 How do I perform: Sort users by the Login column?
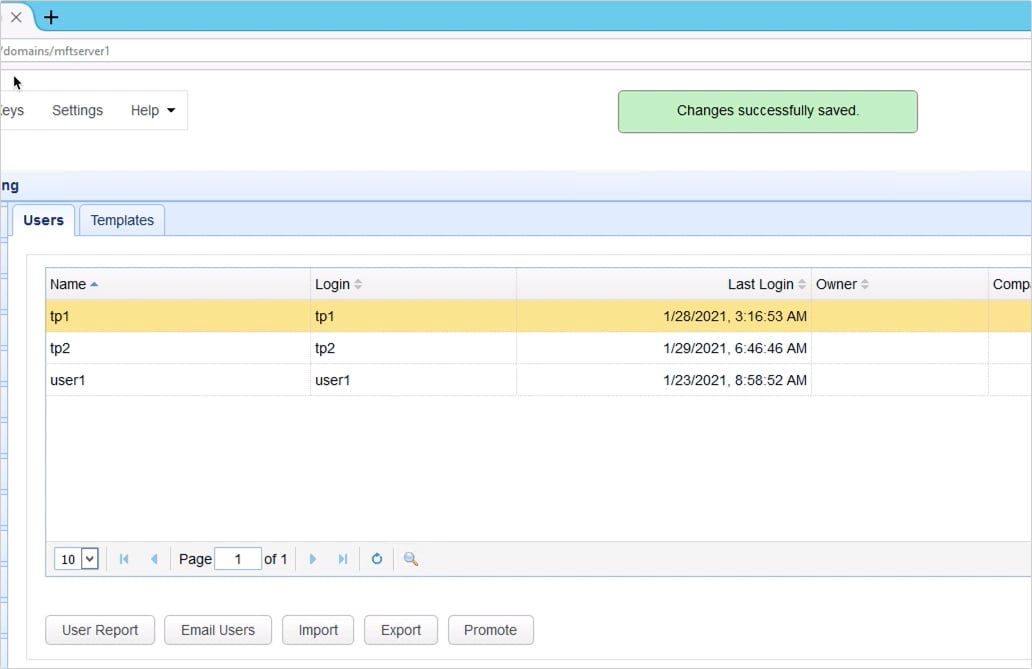333,284
